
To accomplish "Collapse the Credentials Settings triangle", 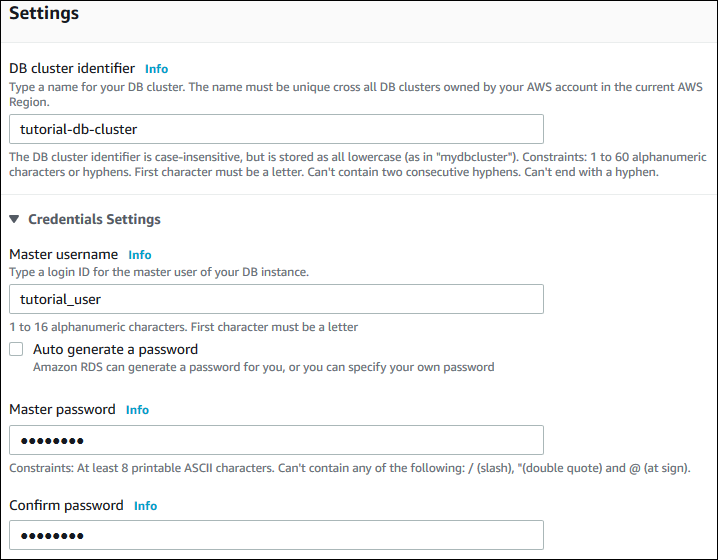I will pyautogui.click(x=15, y=219).
